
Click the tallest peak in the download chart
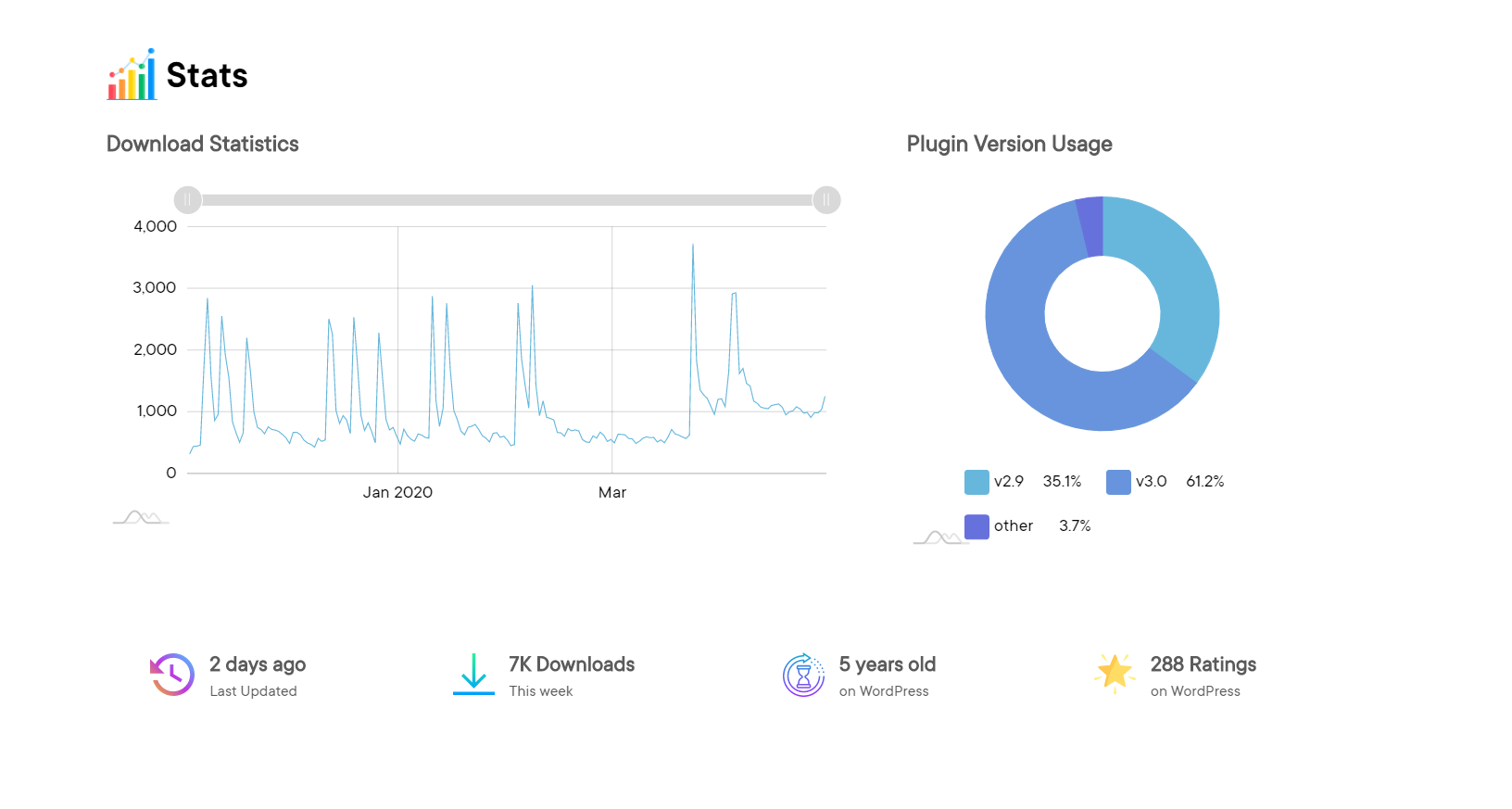click(x=690, y=246)
